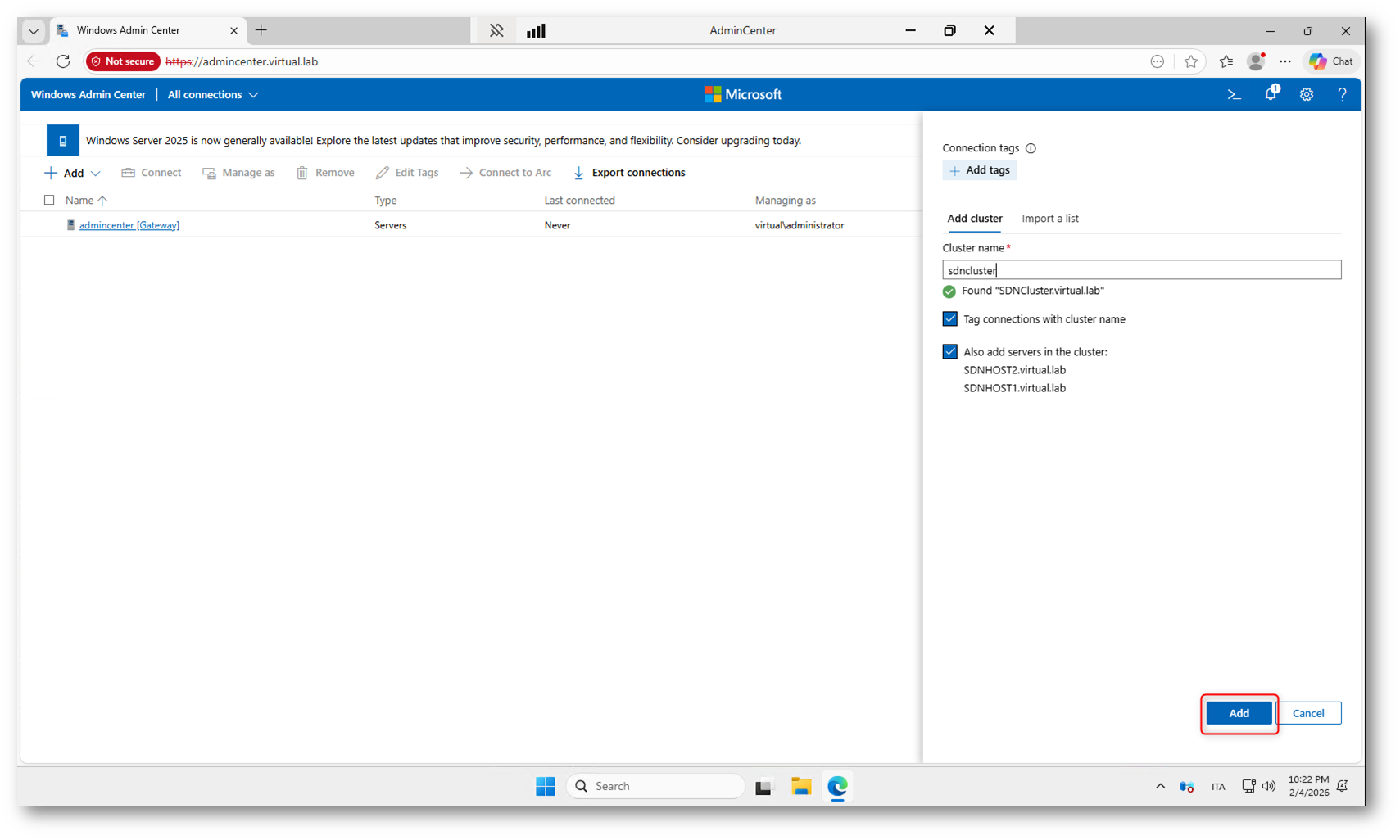Expand the Add dropdown chevron in toolbar
1400x840 pixels.
(96, 174)
